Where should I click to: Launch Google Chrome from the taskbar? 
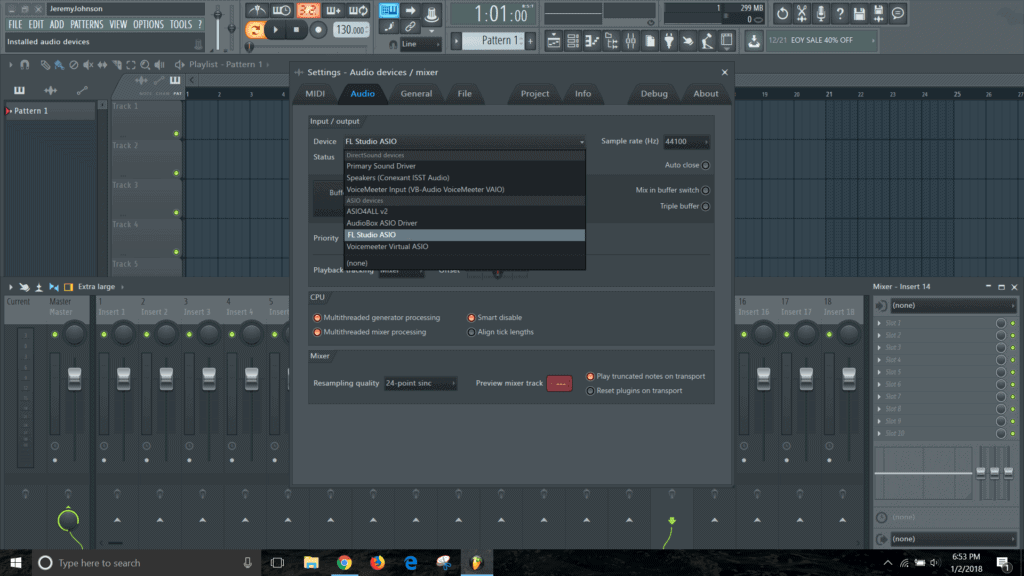(x=345, y=561)
